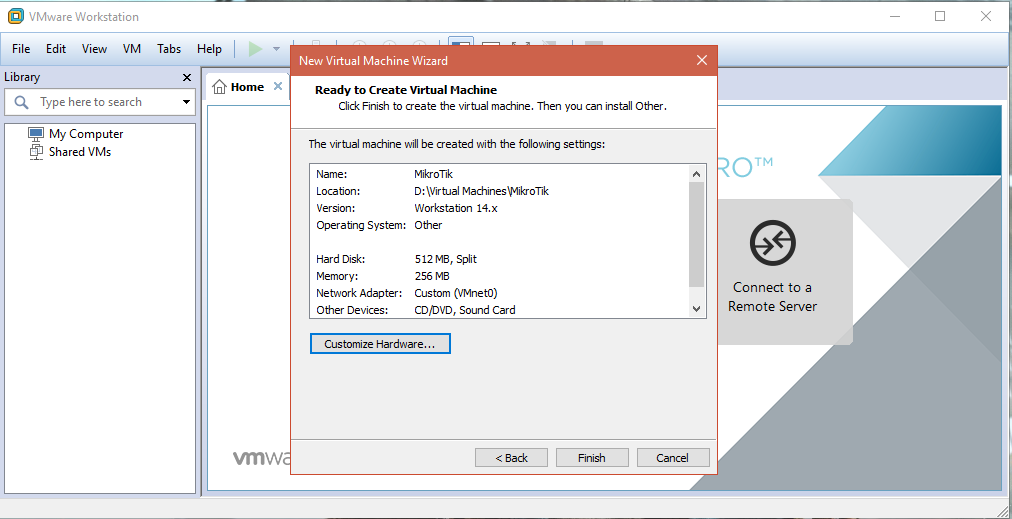Viewport: 1012px width, 519px height.
Task: Click the settings list scrollbar thumb
Action: [696, 234]
